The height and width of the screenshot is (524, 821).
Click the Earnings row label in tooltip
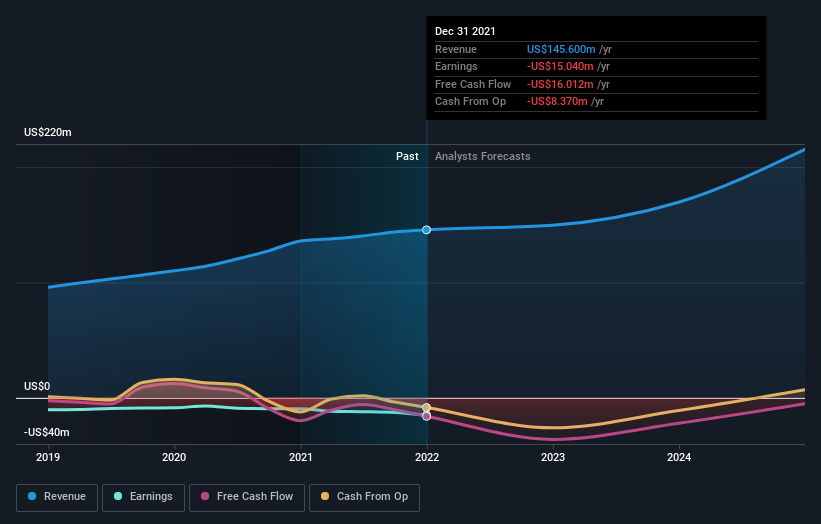click(456, 66)
